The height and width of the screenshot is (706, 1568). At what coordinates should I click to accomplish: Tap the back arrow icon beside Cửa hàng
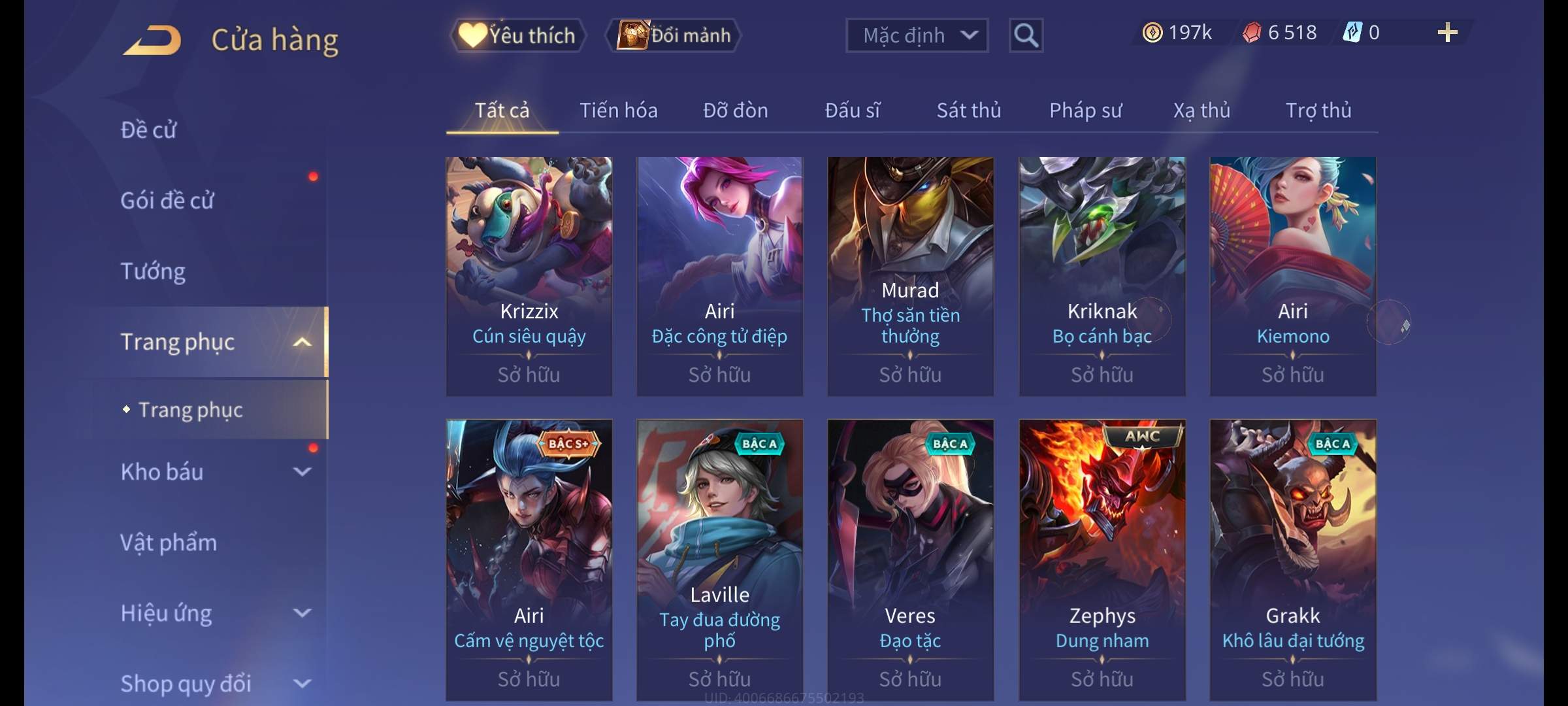[153, 41]
